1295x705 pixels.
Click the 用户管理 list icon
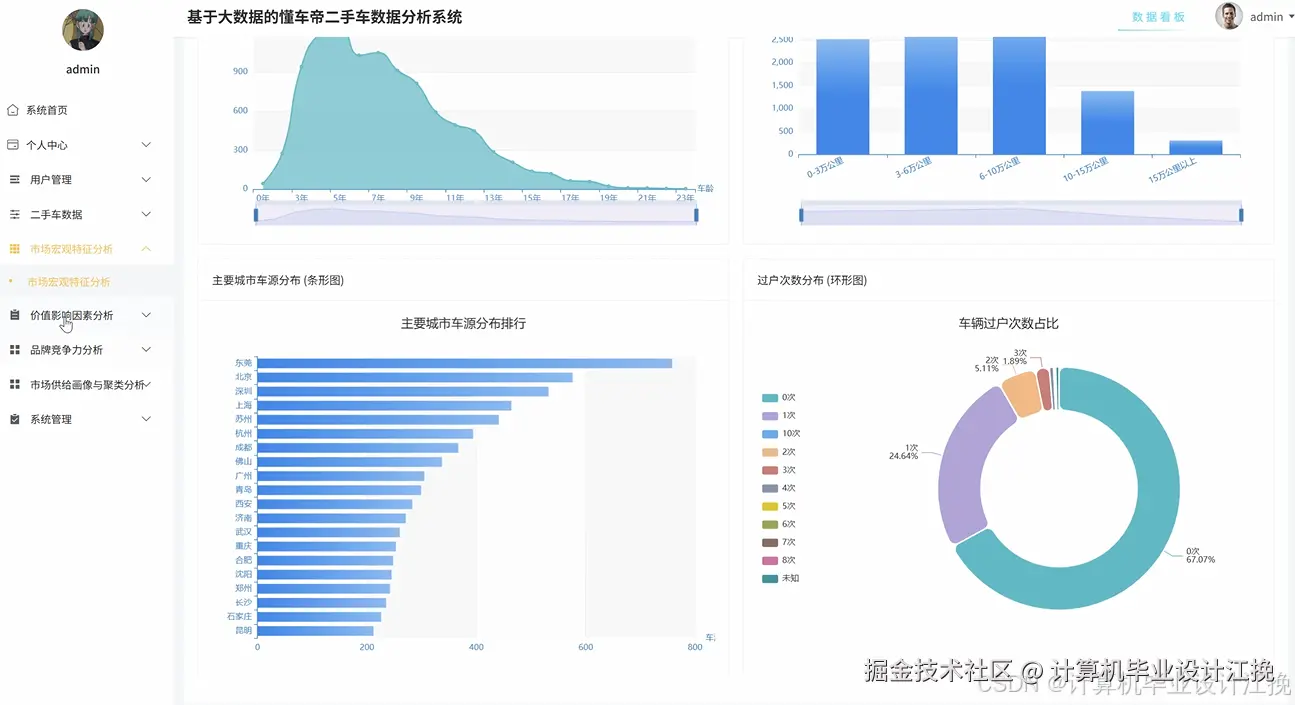click(14, 179)
